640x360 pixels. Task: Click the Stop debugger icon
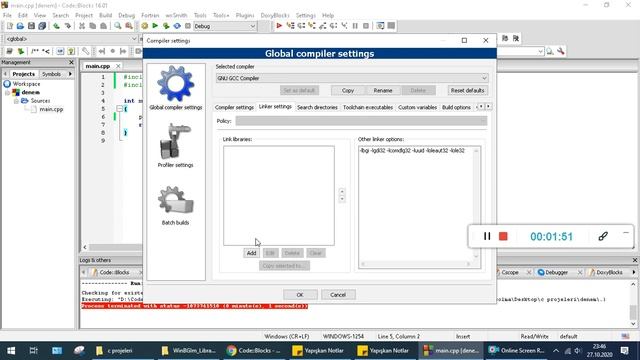[366, 26]
